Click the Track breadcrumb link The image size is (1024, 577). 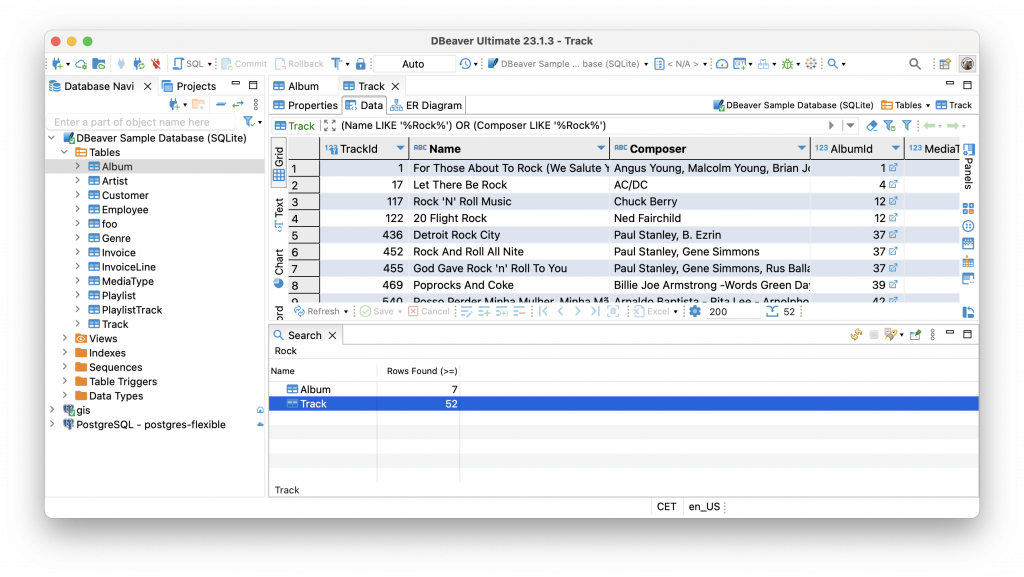tap(953, 105)
